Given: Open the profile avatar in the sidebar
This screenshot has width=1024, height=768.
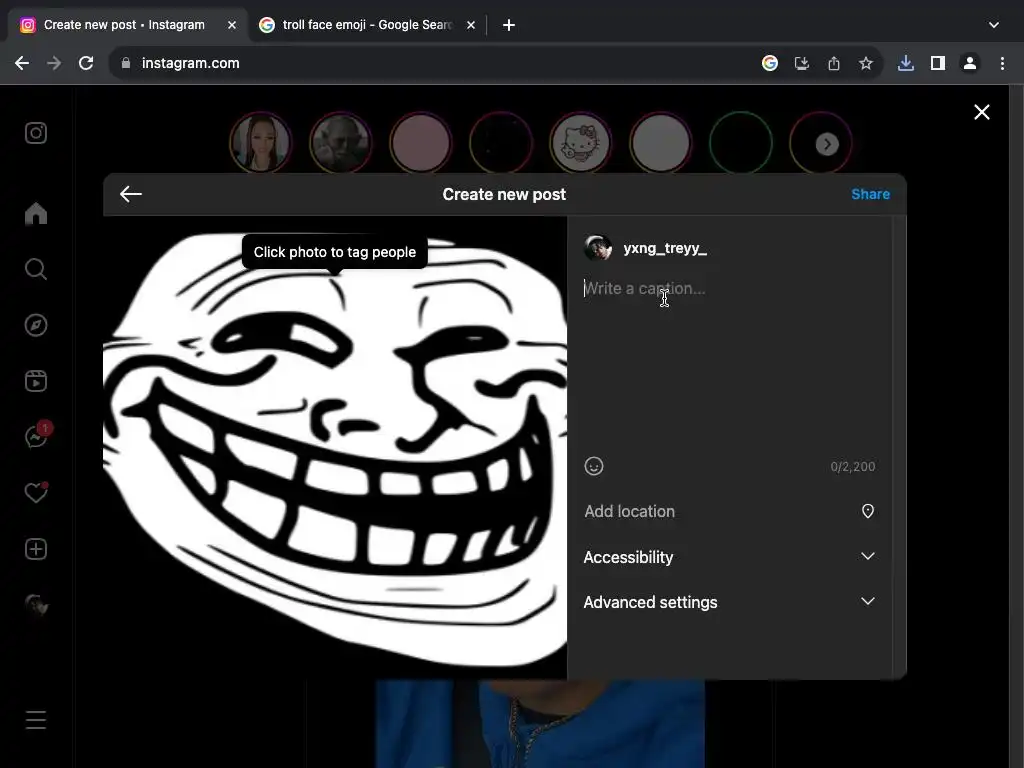Looking at the screenshot, I should coord(36,605).
